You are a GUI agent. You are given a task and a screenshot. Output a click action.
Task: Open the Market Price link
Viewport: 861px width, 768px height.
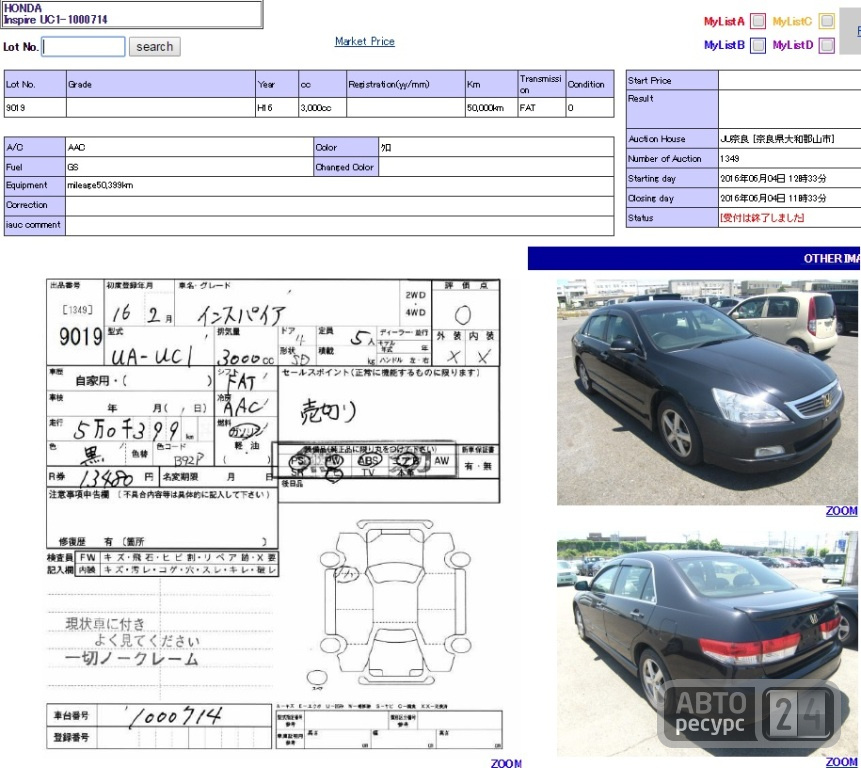coord(365,41)
